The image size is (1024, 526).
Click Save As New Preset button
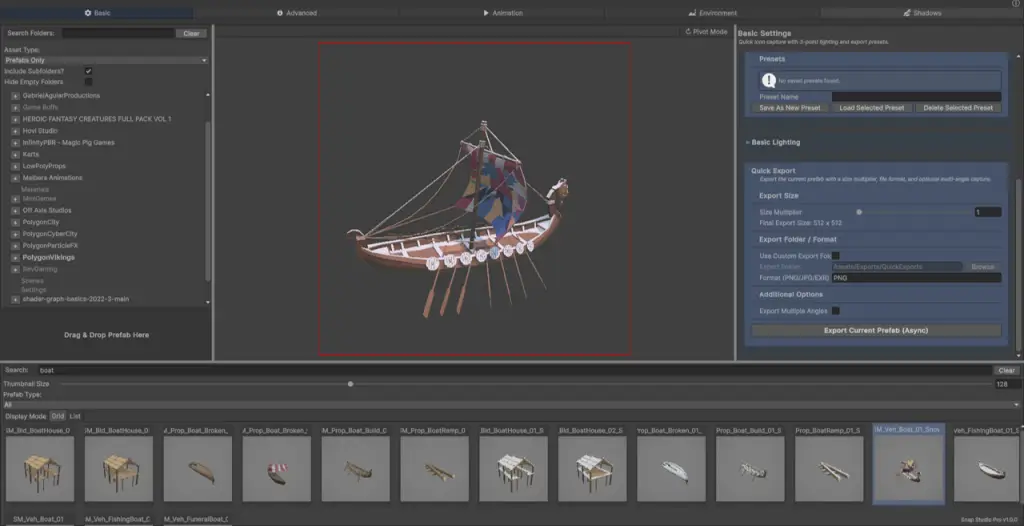point(790,108)
